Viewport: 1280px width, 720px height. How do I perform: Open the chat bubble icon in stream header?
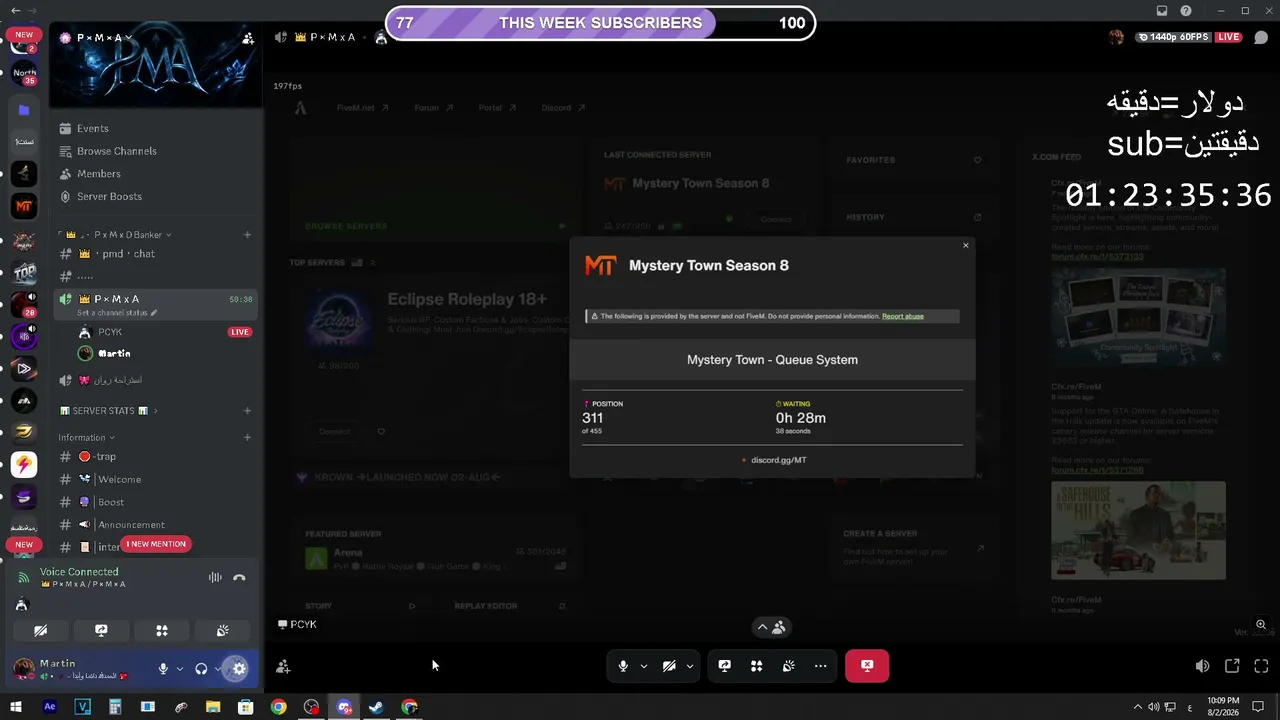[x=1261, y=38]
